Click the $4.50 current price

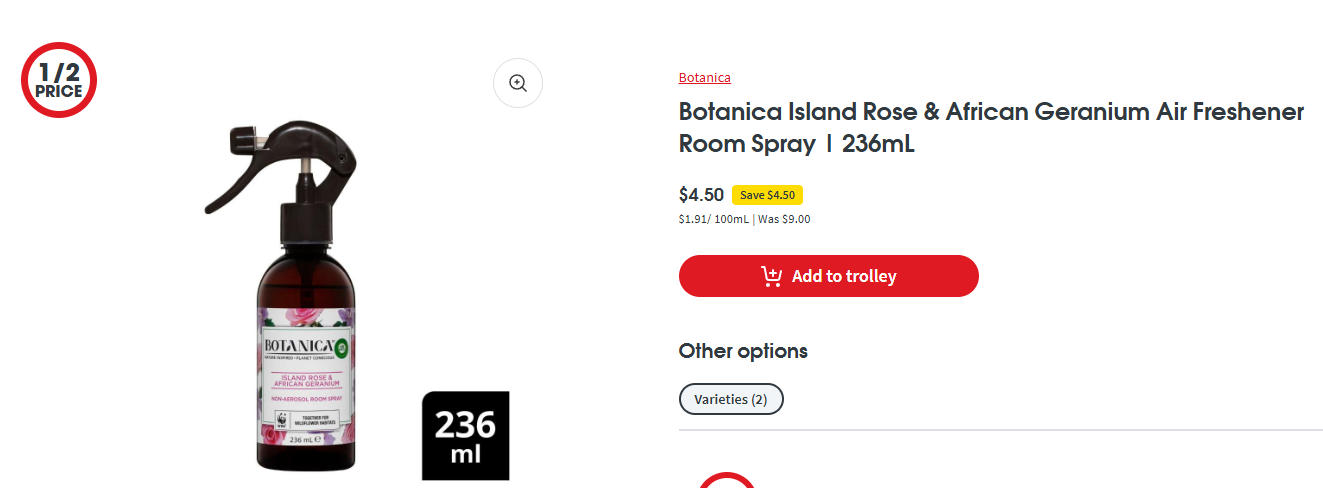[701, 195]
